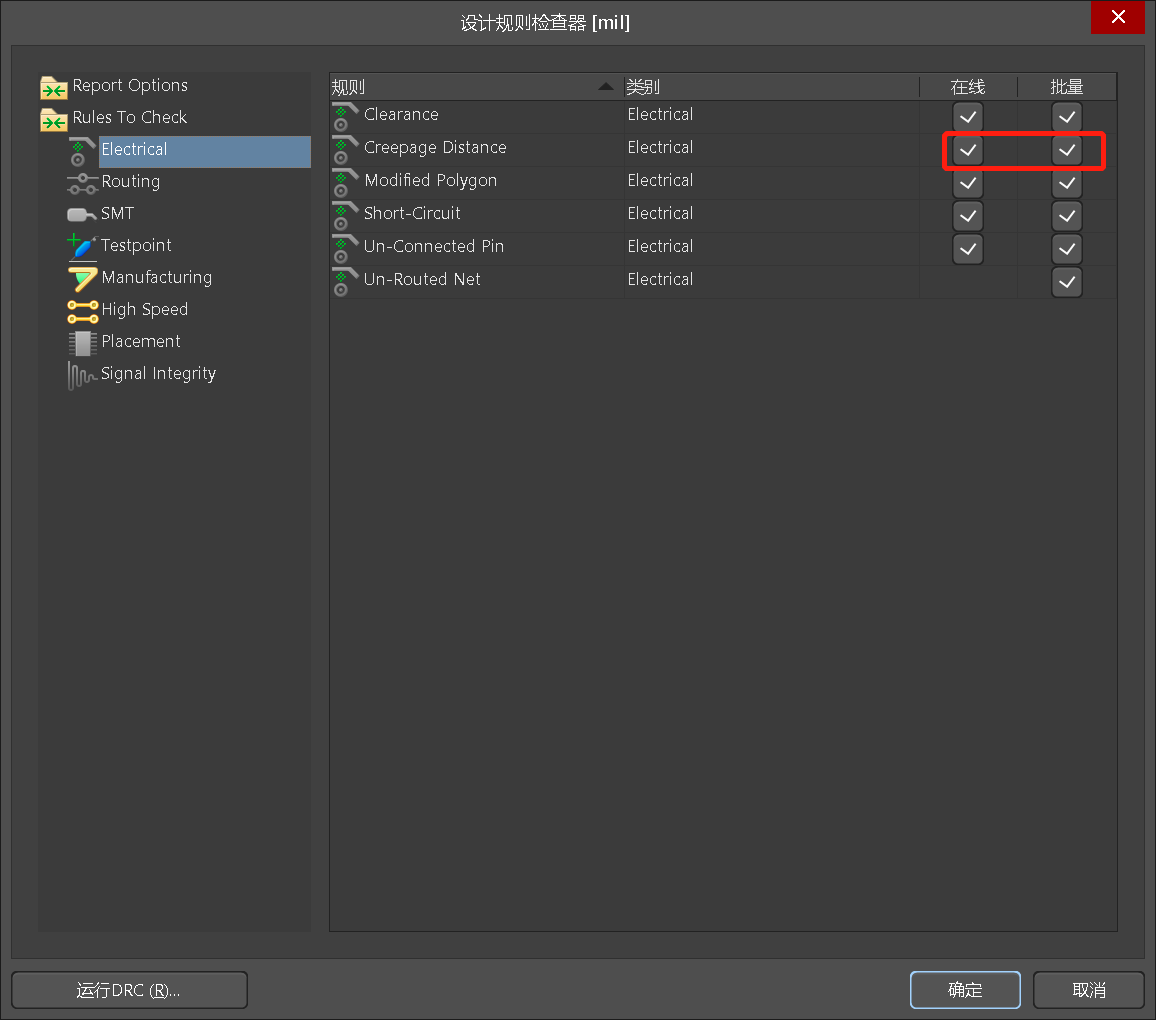Click the SMT category icon
Viewport: 1156px width, 1020px height.
coord(82,214)
